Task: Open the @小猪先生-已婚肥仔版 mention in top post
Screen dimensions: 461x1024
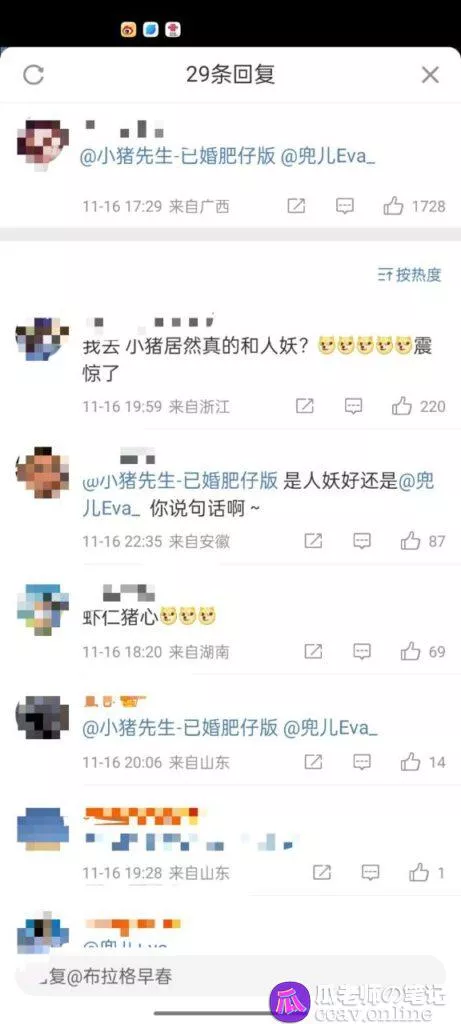Action: (178, 158)
